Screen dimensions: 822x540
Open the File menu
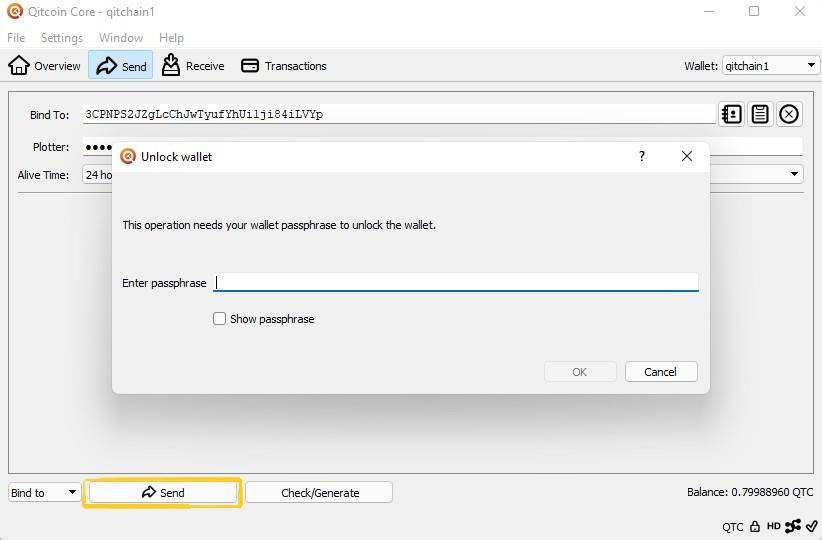16,38
